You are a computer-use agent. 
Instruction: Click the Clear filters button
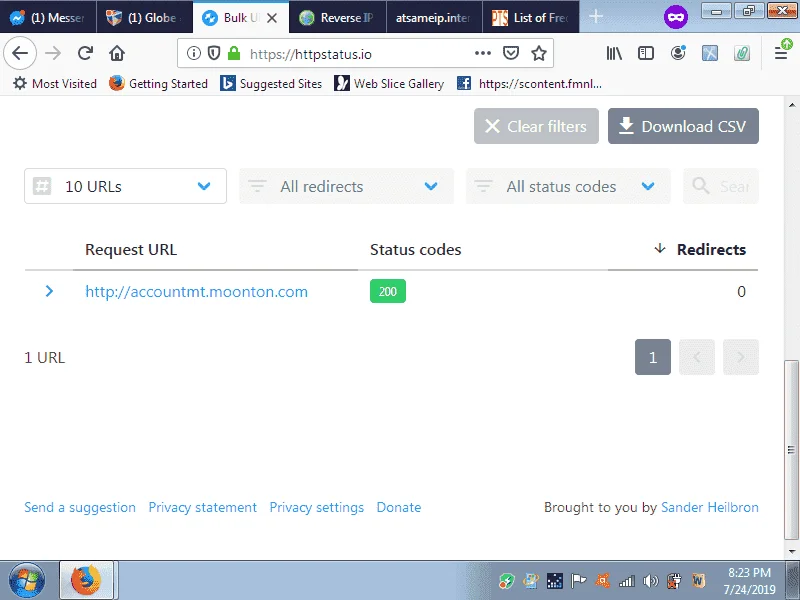click(536, 126)
